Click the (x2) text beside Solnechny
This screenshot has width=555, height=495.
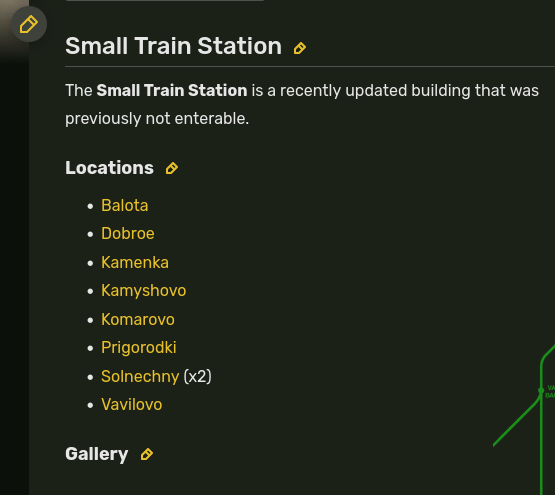click(198, 376)
